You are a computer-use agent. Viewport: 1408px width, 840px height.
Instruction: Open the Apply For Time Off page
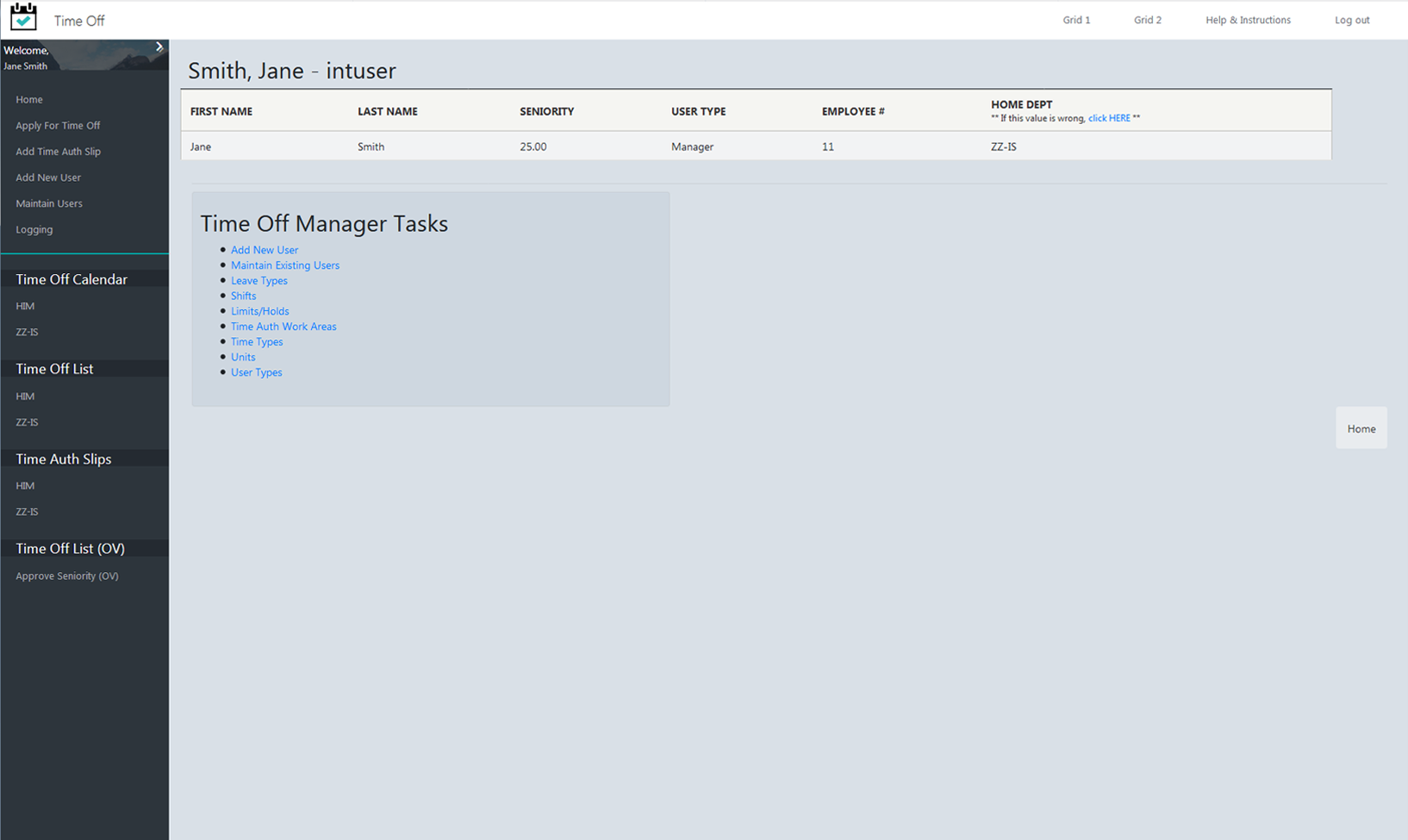click(x=57, y=125)
